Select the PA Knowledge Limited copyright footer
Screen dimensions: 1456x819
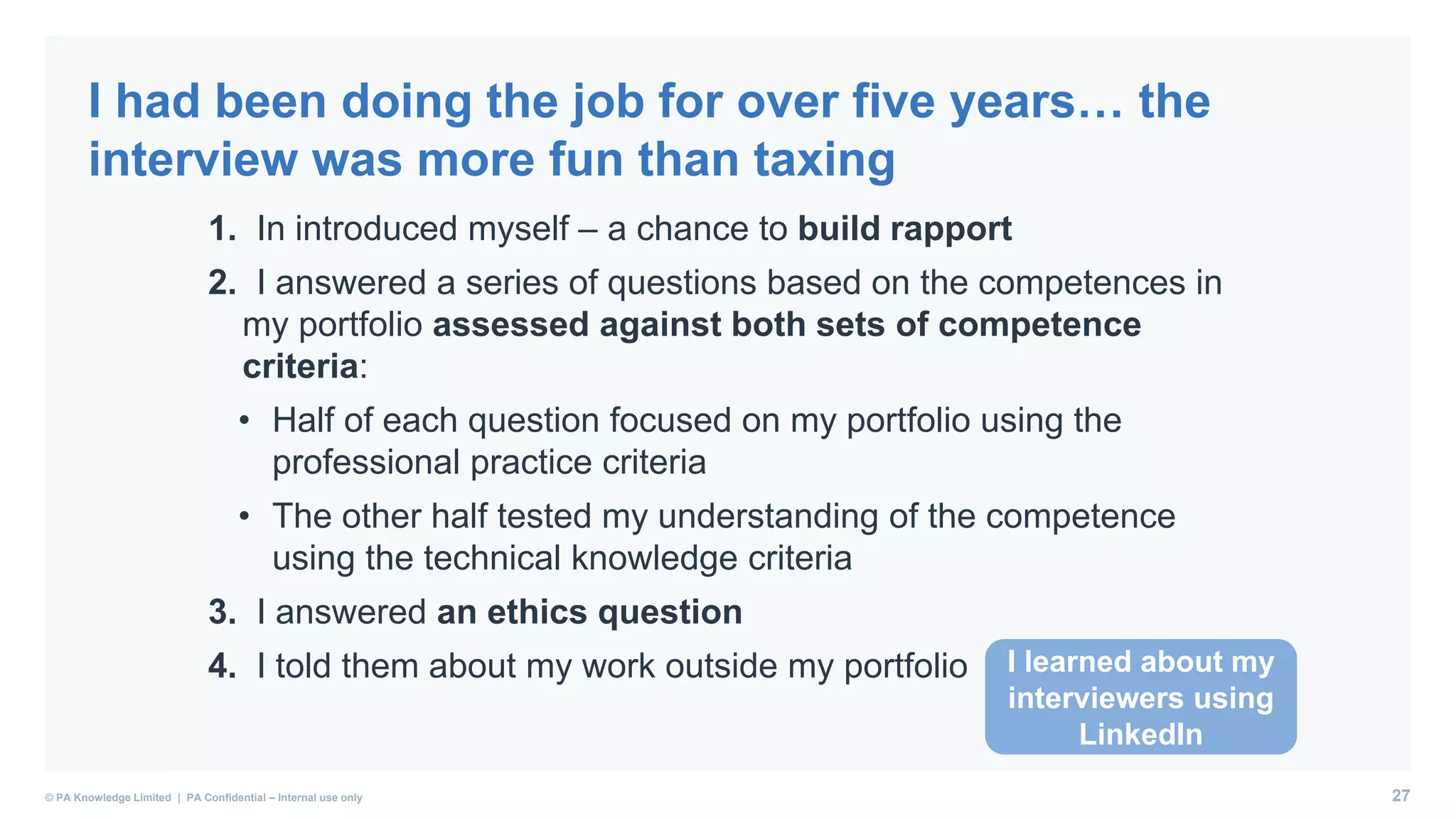coord(108,798)
